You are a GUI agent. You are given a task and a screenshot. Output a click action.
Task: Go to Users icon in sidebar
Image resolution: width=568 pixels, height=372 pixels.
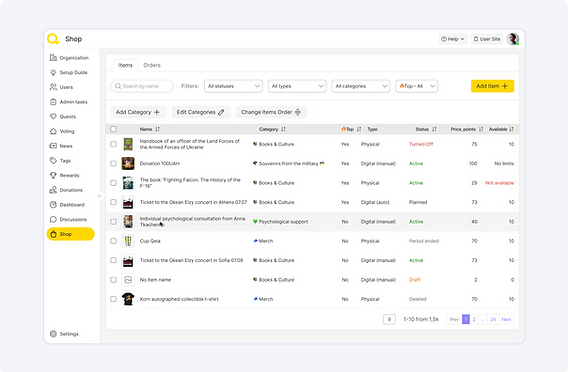pyautogui.click(x=53, y=87)
